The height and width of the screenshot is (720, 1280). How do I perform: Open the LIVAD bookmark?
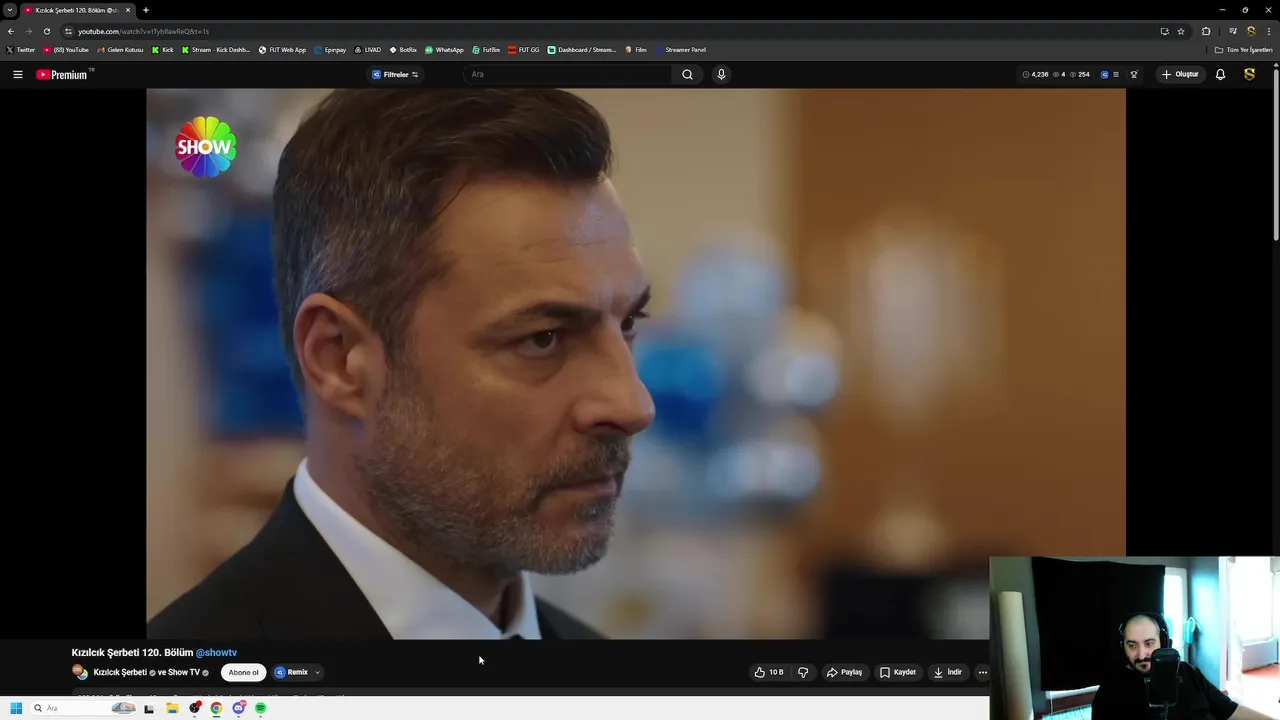coord(367,49)
